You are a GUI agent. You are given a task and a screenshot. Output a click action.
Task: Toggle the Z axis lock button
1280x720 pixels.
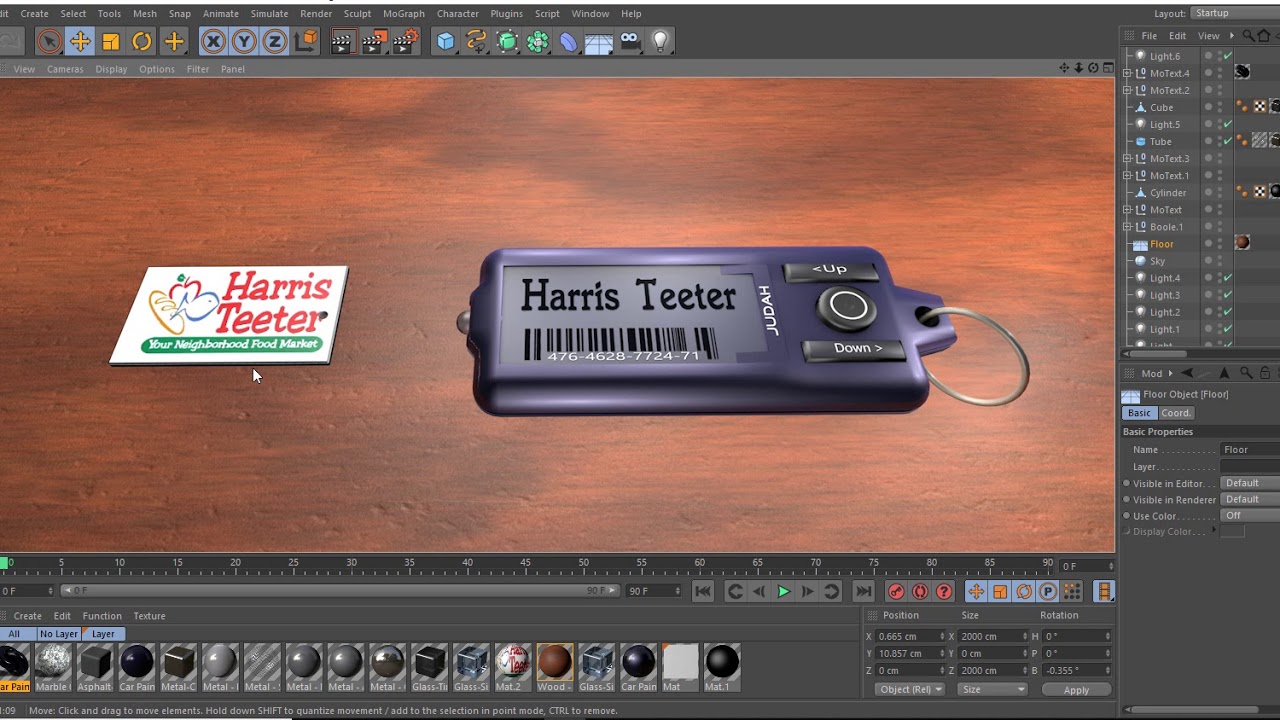(x=275, y=41)
